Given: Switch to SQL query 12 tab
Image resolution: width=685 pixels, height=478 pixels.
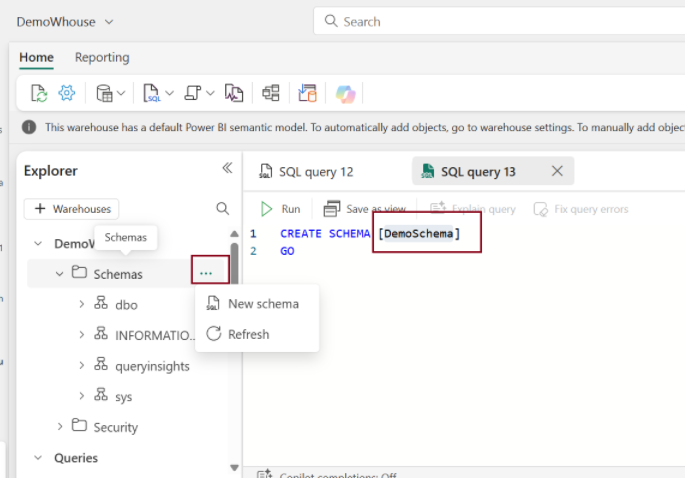Looking at the screenshot, I should 306,172.
